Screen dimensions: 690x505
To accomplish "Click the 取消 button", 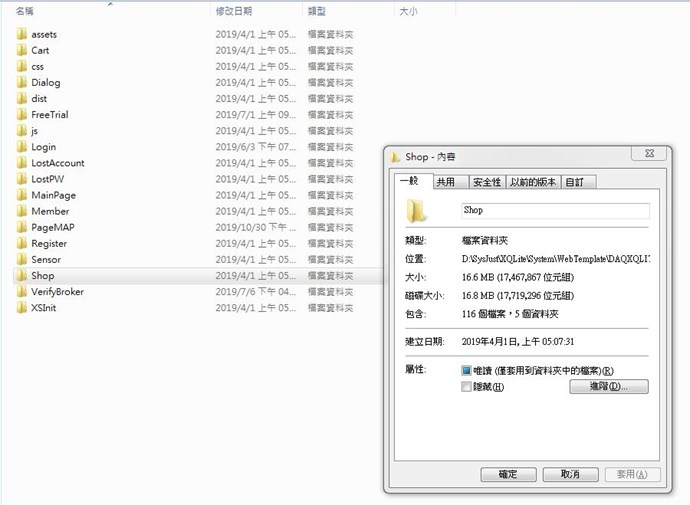I will point(570,474).
